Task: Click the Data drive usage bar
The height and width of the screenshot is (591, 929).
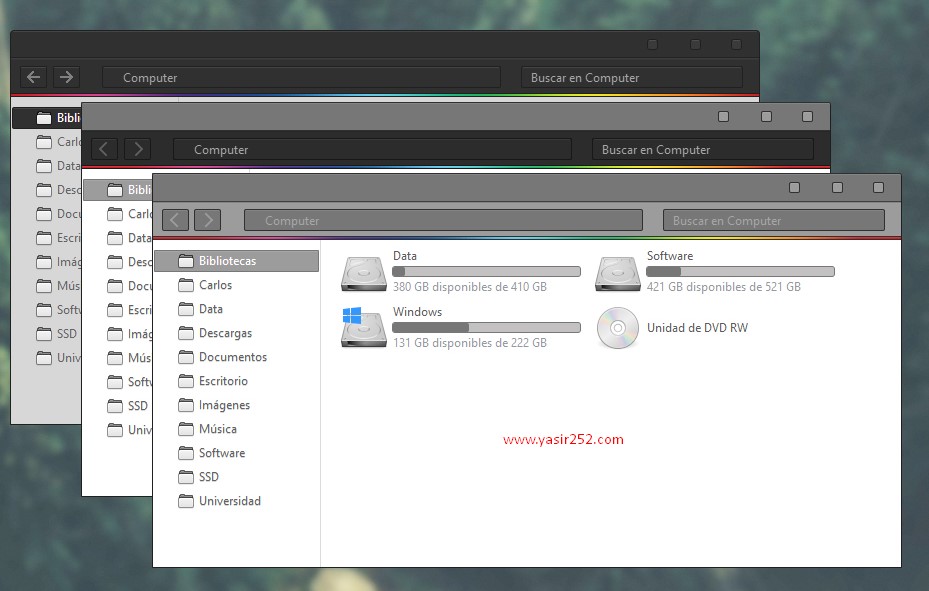Action: pos(486,271)
